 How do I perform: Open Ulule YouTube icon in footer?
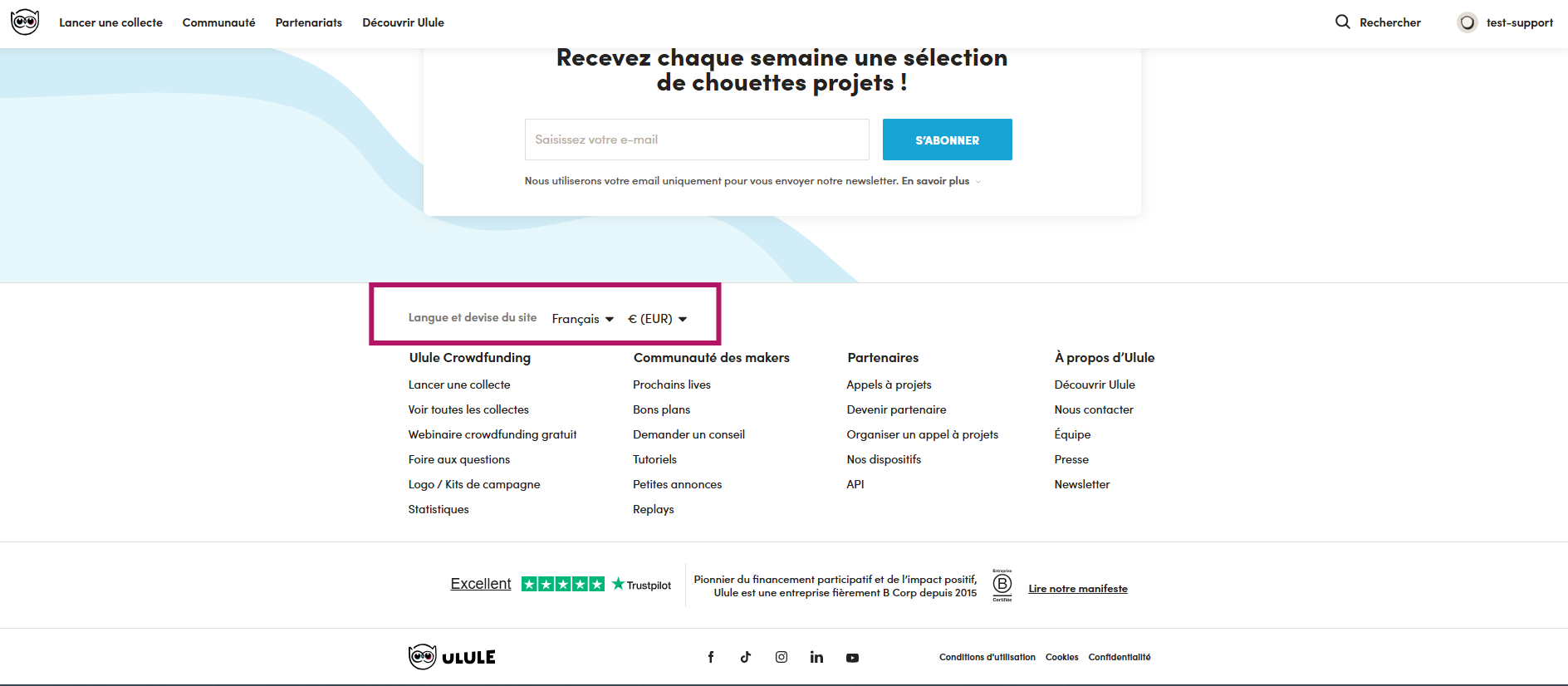852,658
